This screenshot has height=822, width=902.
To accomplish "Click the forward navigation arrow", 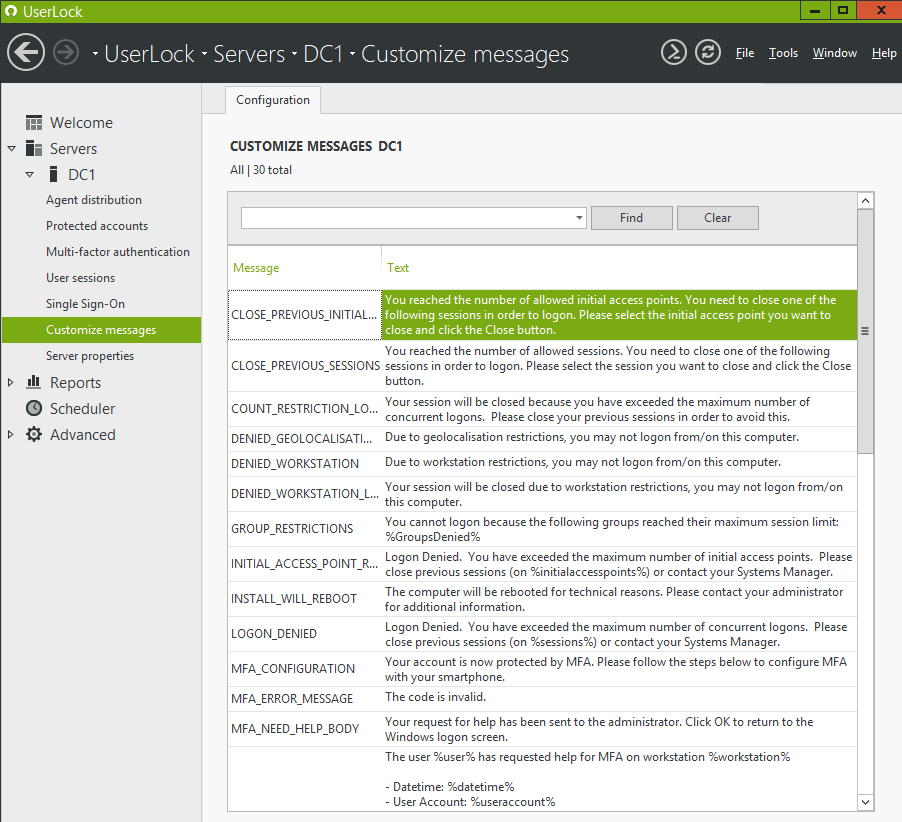I will click(x=66, y=53).
